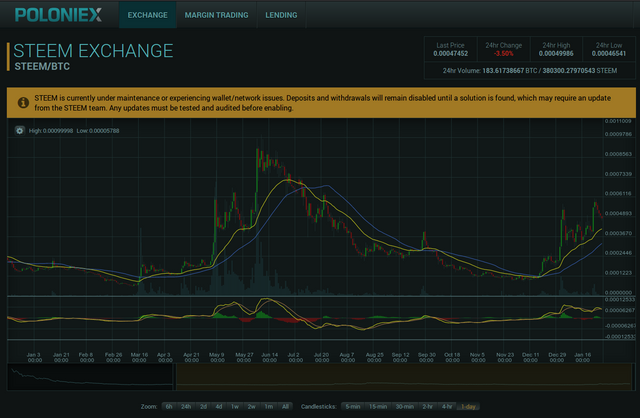Click the Aug 25 date axis label
The image size is (640, 418).
(374, 357)
